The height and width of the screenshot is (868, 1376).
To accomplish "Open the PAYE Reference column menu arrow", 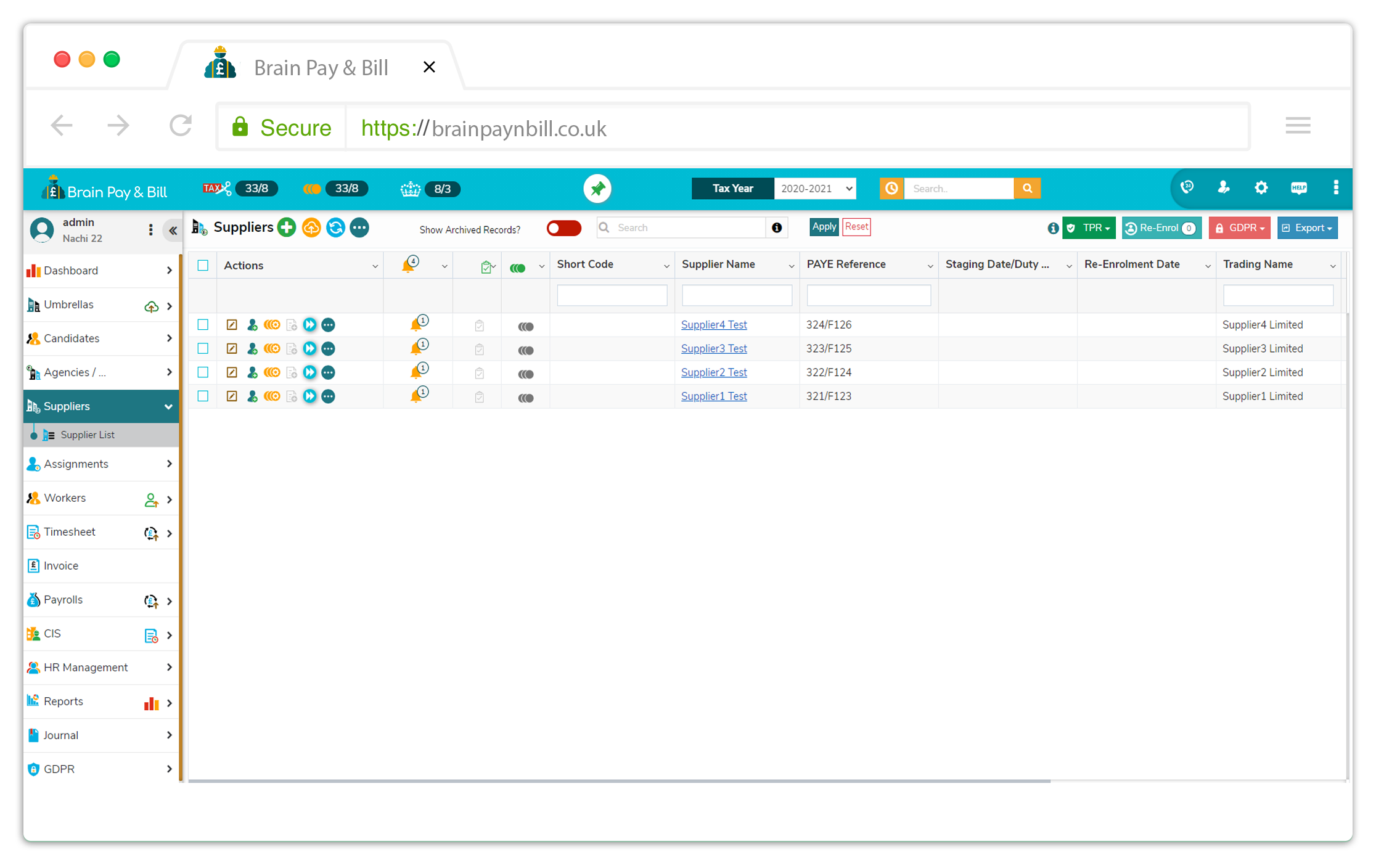I will (x=930, y=266).
